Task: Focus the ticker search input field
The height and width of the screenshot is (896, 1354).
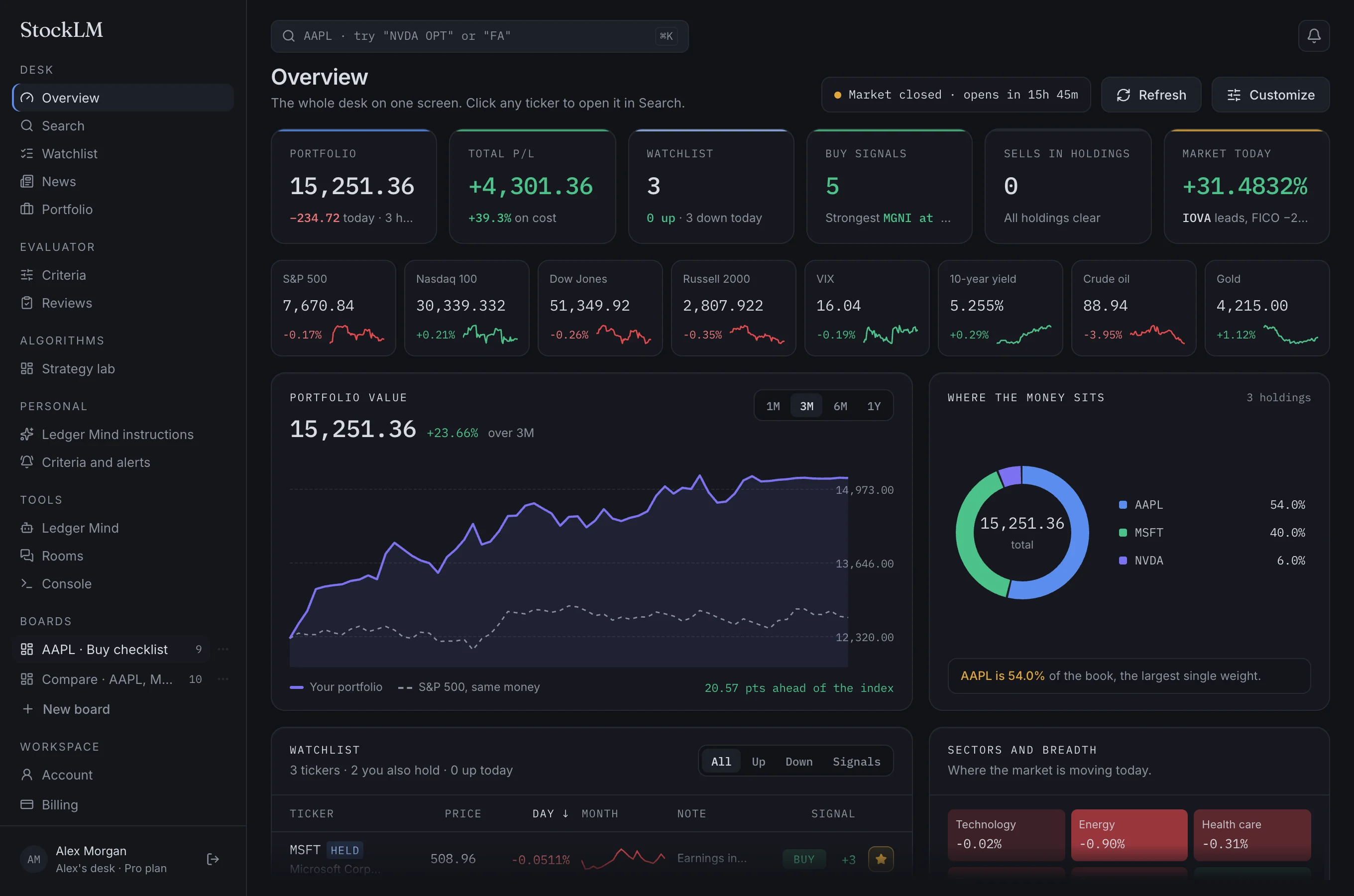Action: (479, 36)
